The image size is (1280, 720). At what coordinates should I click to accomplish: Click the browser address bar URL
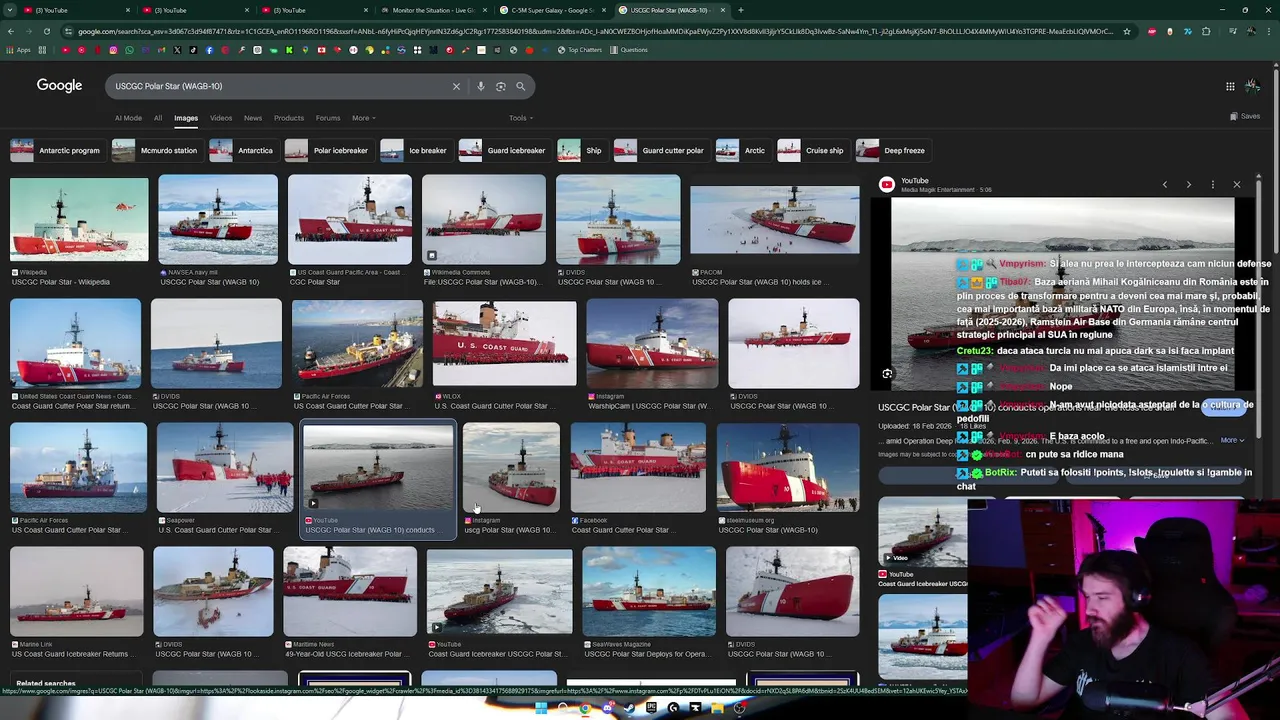click(x=595, y=31)
